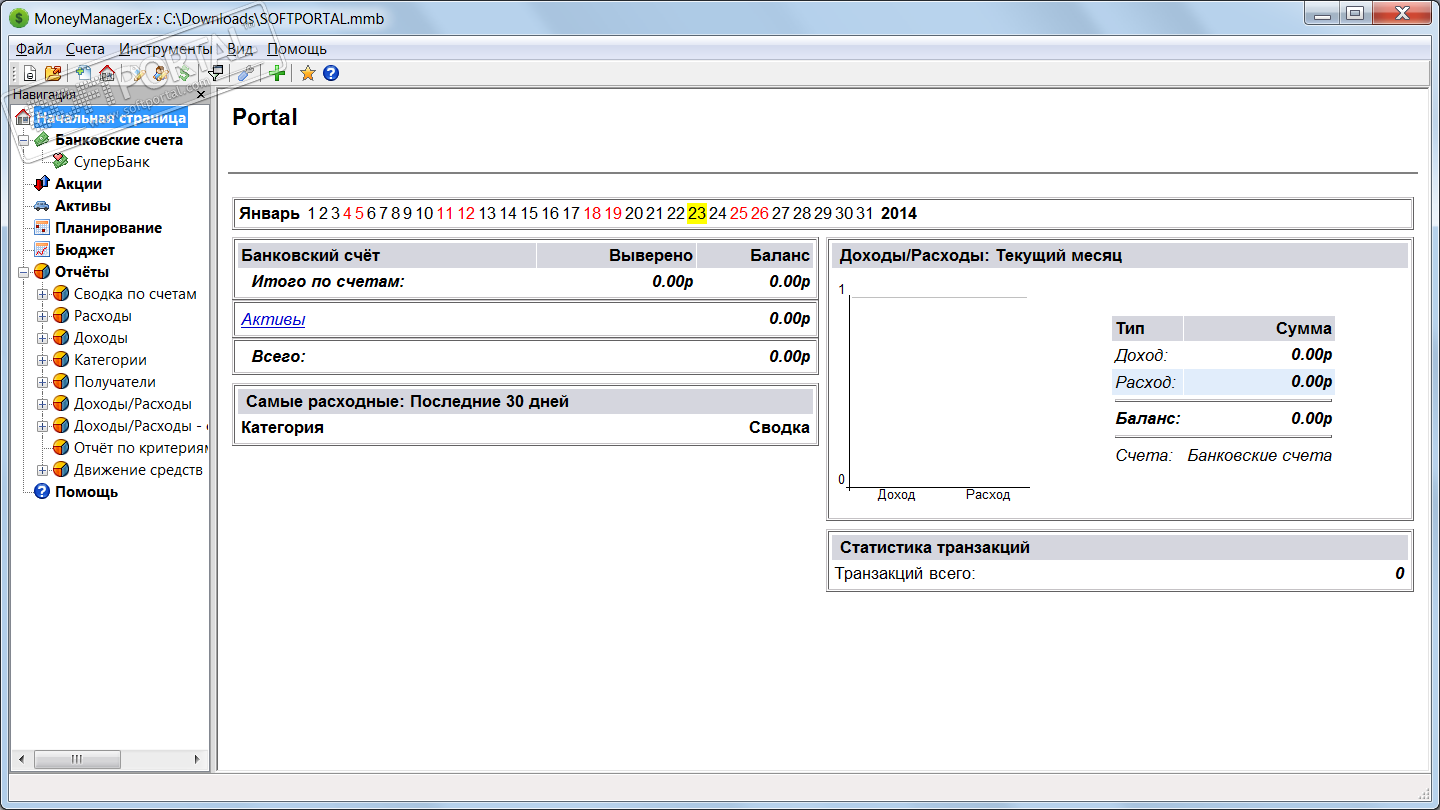Image resolution: width=1440 pixels, height=810 pixels.
Task: Click the Транзакций всего label
Action: click(905, 574)
